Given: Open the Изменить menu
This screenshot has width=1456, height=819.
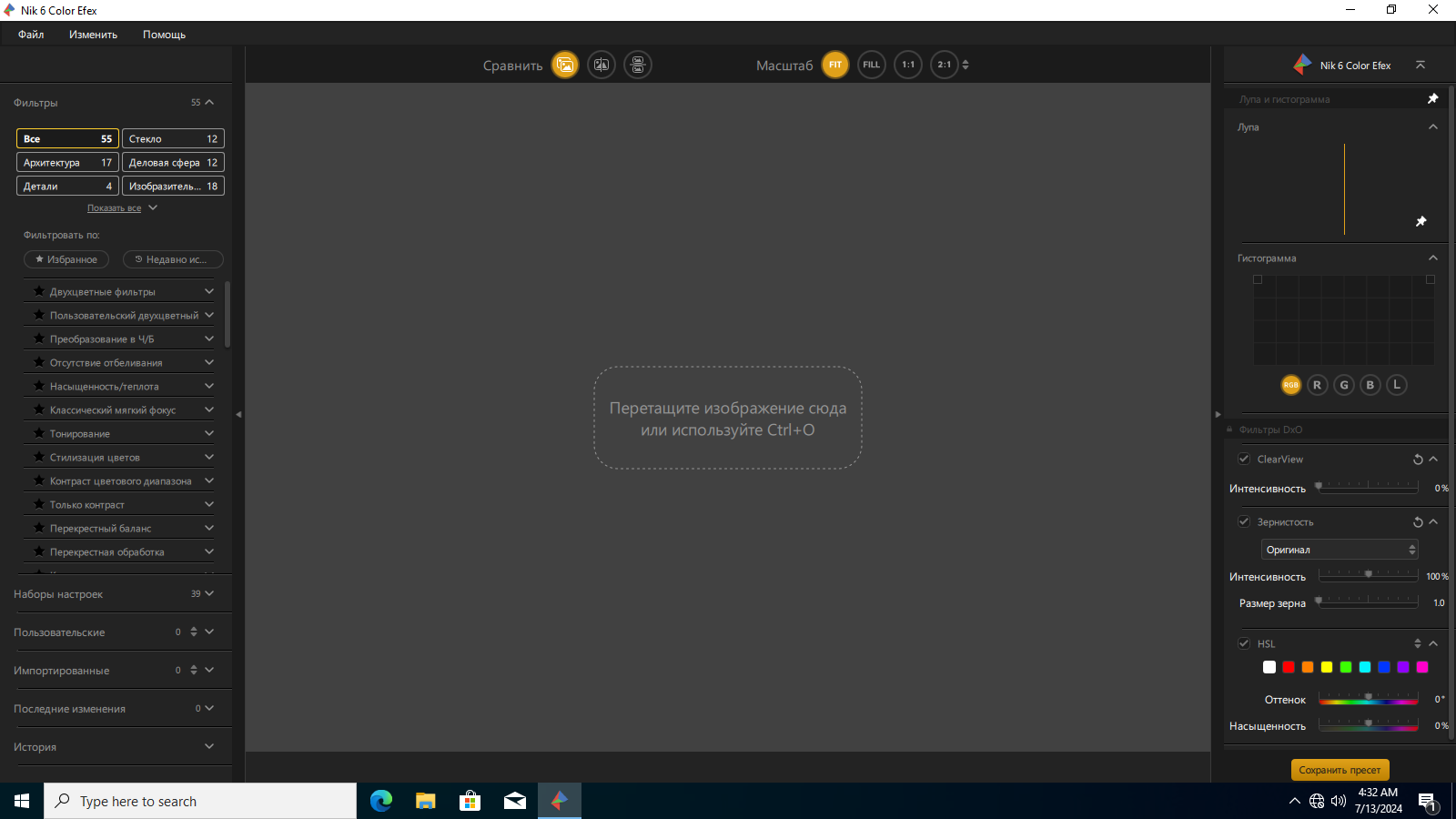Looking at the screenshot, I should pyautogui.click(x=93, y=35).
